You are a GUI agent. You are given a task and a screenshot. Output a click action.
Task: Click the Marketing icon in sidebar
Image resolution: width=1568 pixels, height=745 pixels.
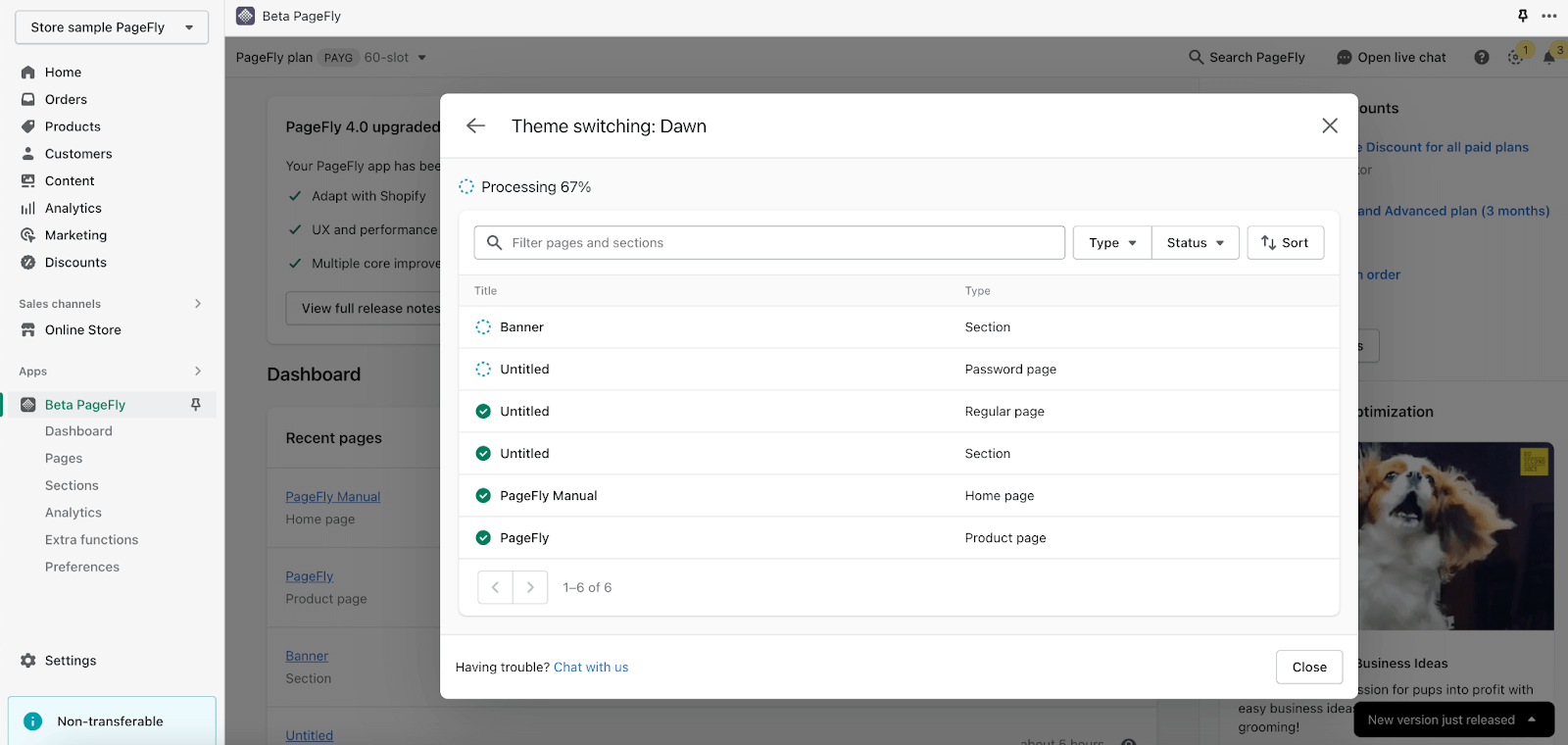click(x=28, y=235)
